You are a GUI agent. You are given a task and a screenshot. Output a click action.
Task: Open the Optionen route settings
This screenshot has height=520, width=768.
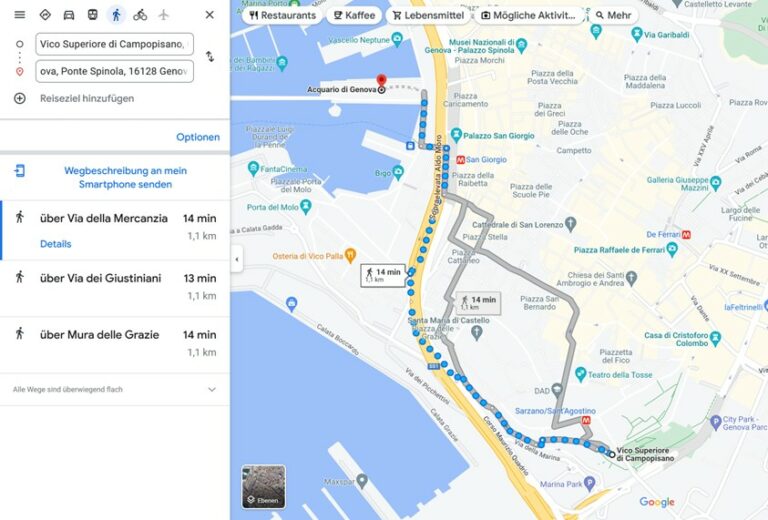(x=198, y=137)
